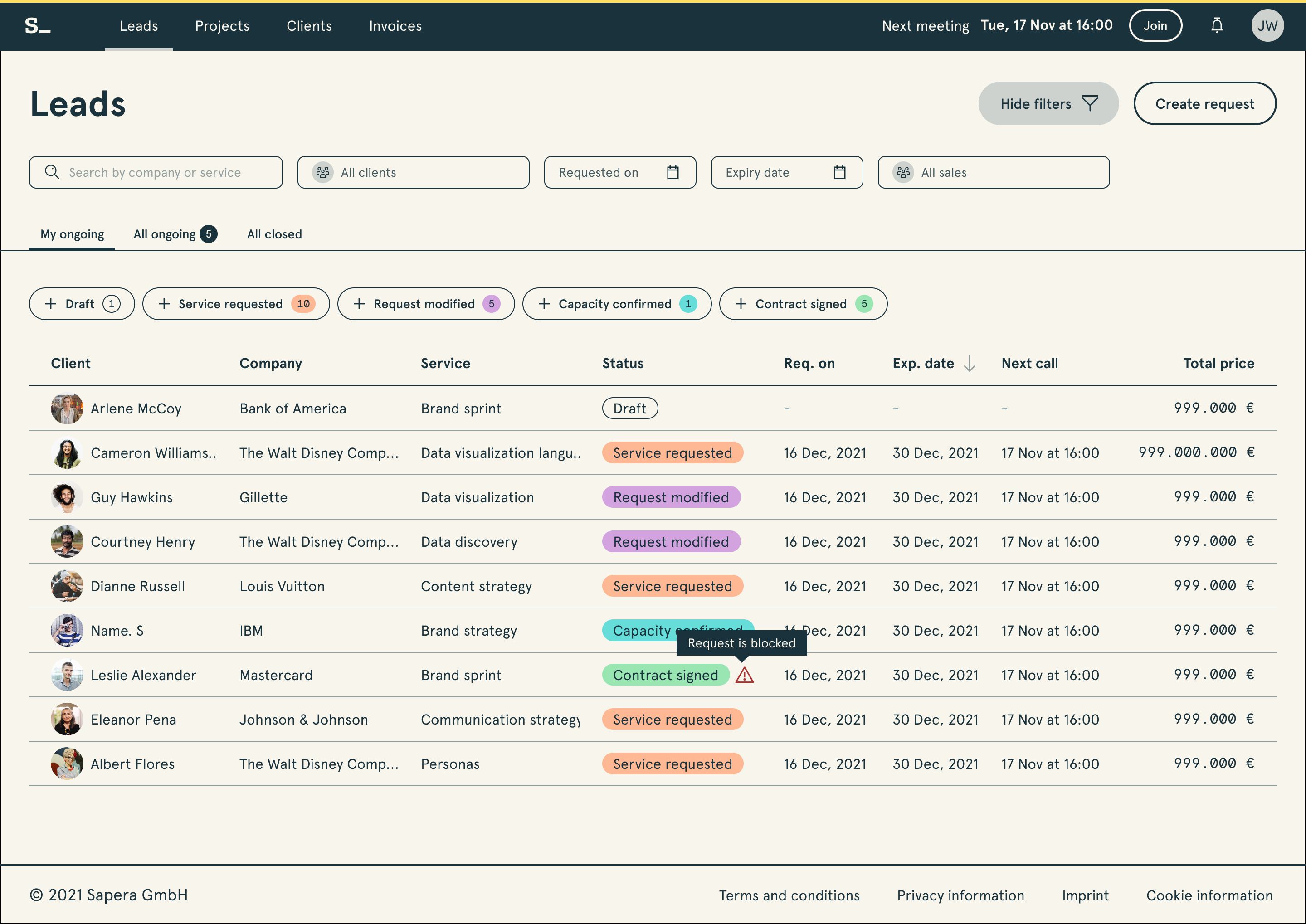
Task: Click the Requested on calendar icon
Action: coord(672,172)
